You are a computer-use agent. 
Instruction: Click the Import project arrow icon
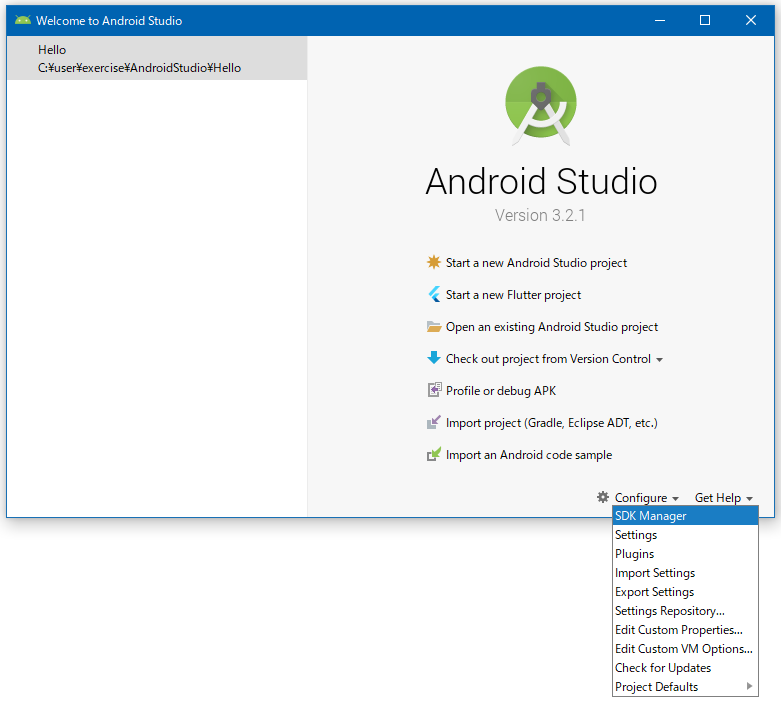click(433, 422)
